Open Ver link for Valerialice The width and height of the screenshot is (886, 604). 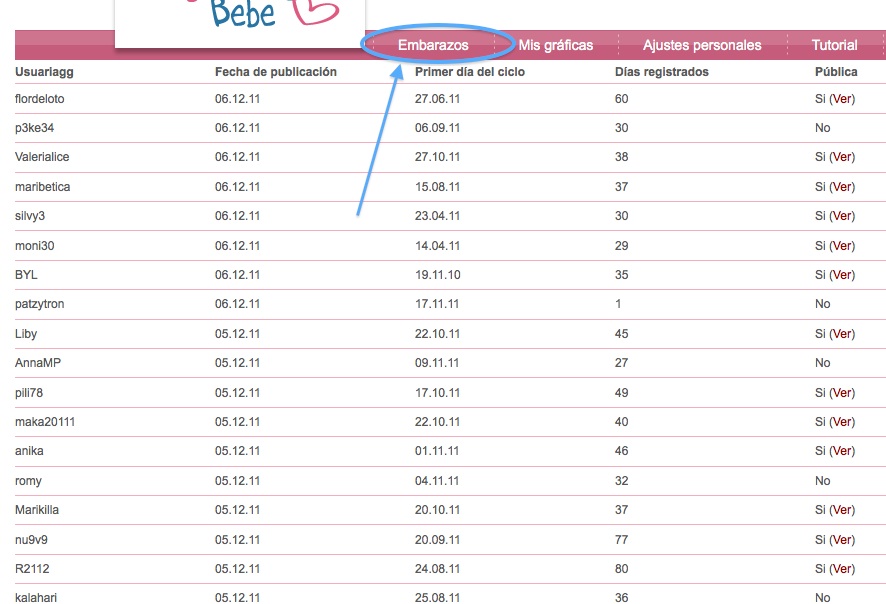(842, 157)
